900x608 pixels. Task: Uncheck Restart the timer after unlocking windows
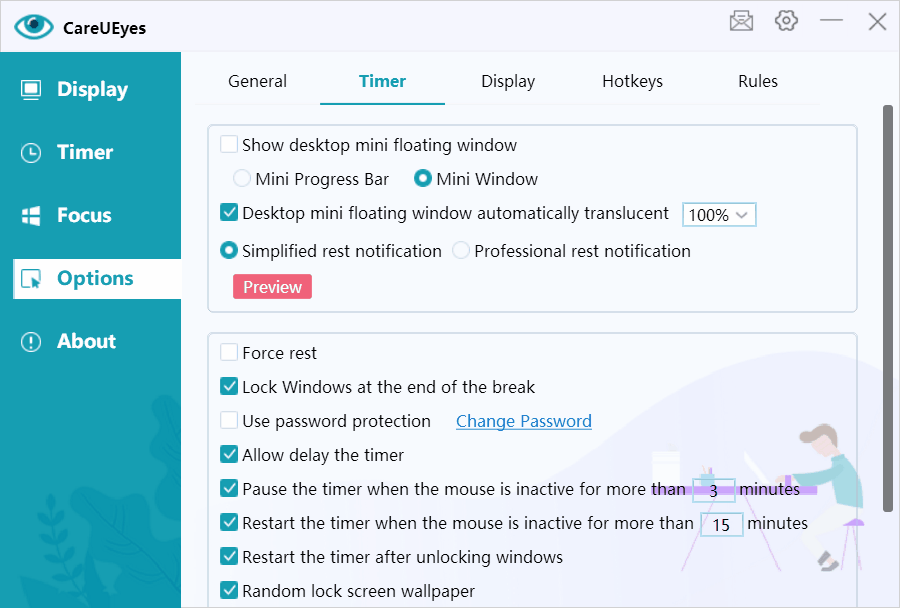coord(229,556)
